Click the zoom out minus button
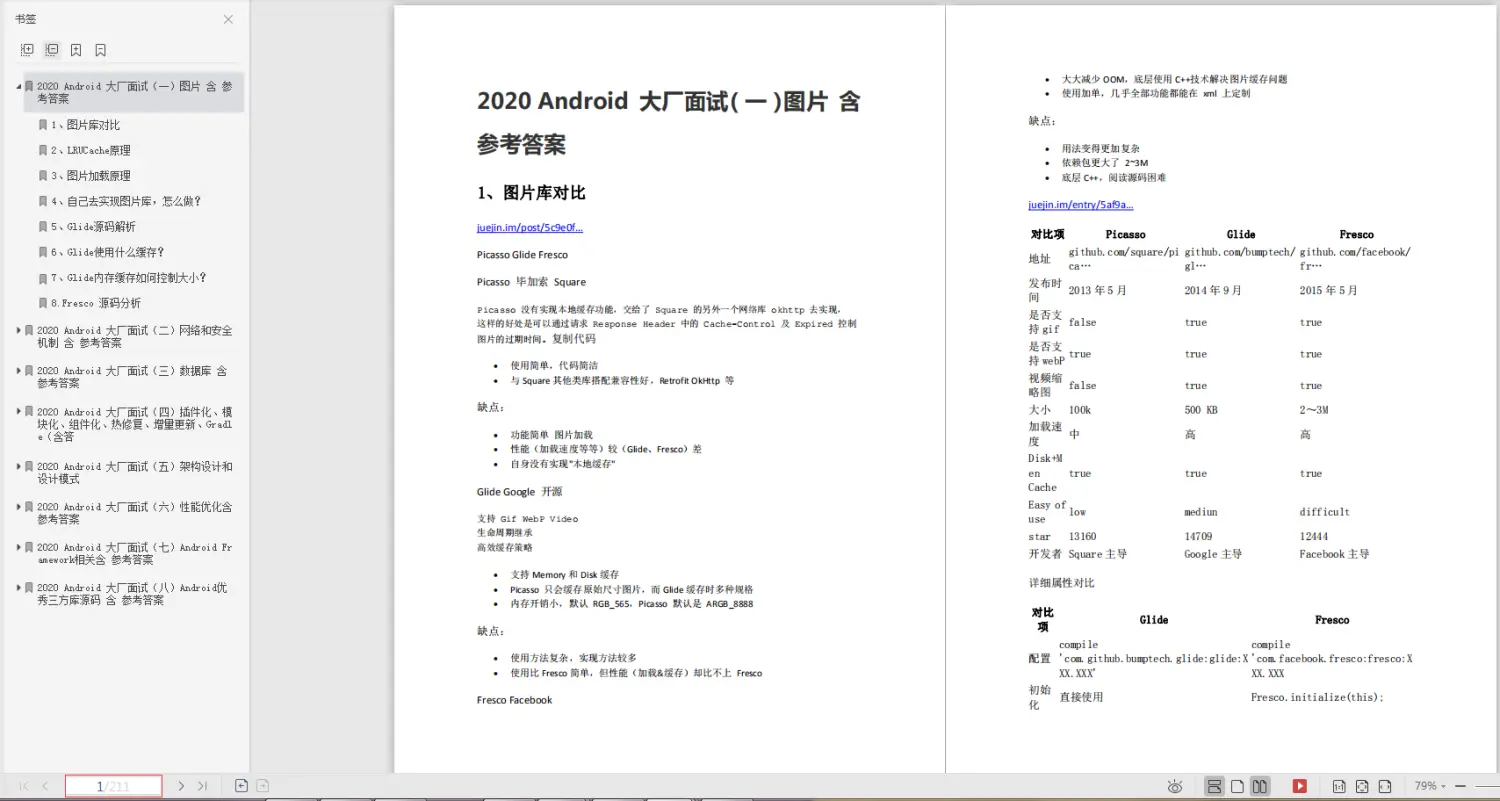The image size is (1500, 801). (x=1460, y=787)
